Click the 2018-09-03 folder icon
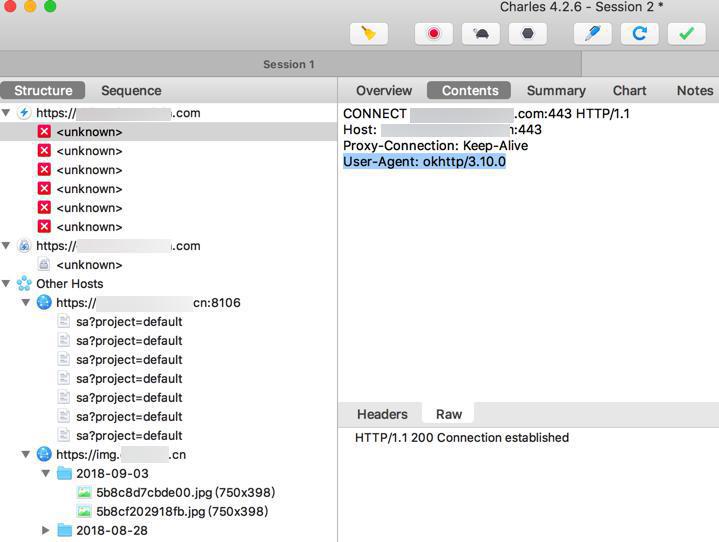 pyautogui.click(x=64, y=473)
